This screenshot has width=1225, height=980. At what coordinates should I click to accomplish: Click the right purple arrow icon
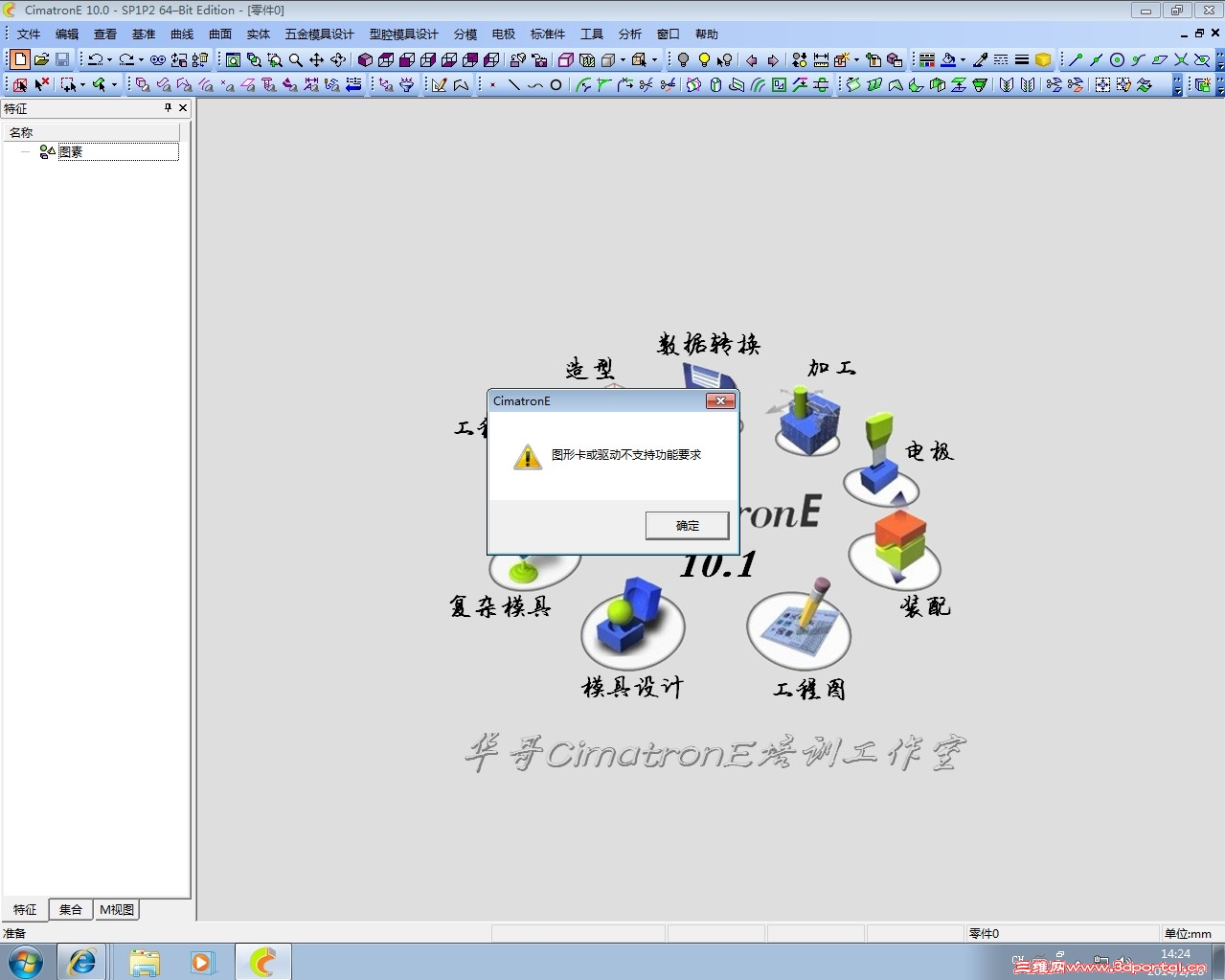pos(772,59)
